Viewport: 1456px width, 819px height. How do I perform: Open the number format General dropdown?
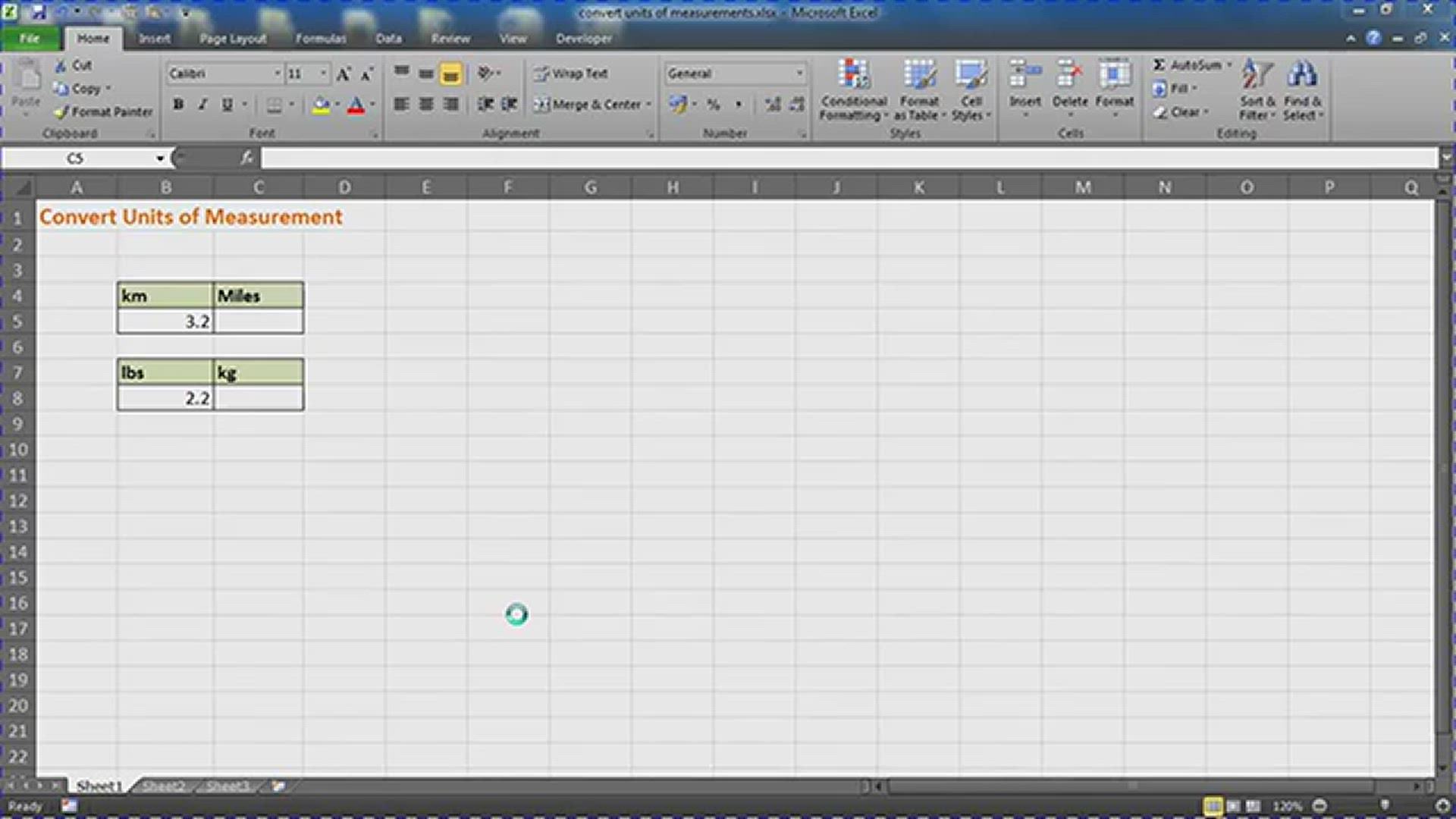tap(799, 74)
